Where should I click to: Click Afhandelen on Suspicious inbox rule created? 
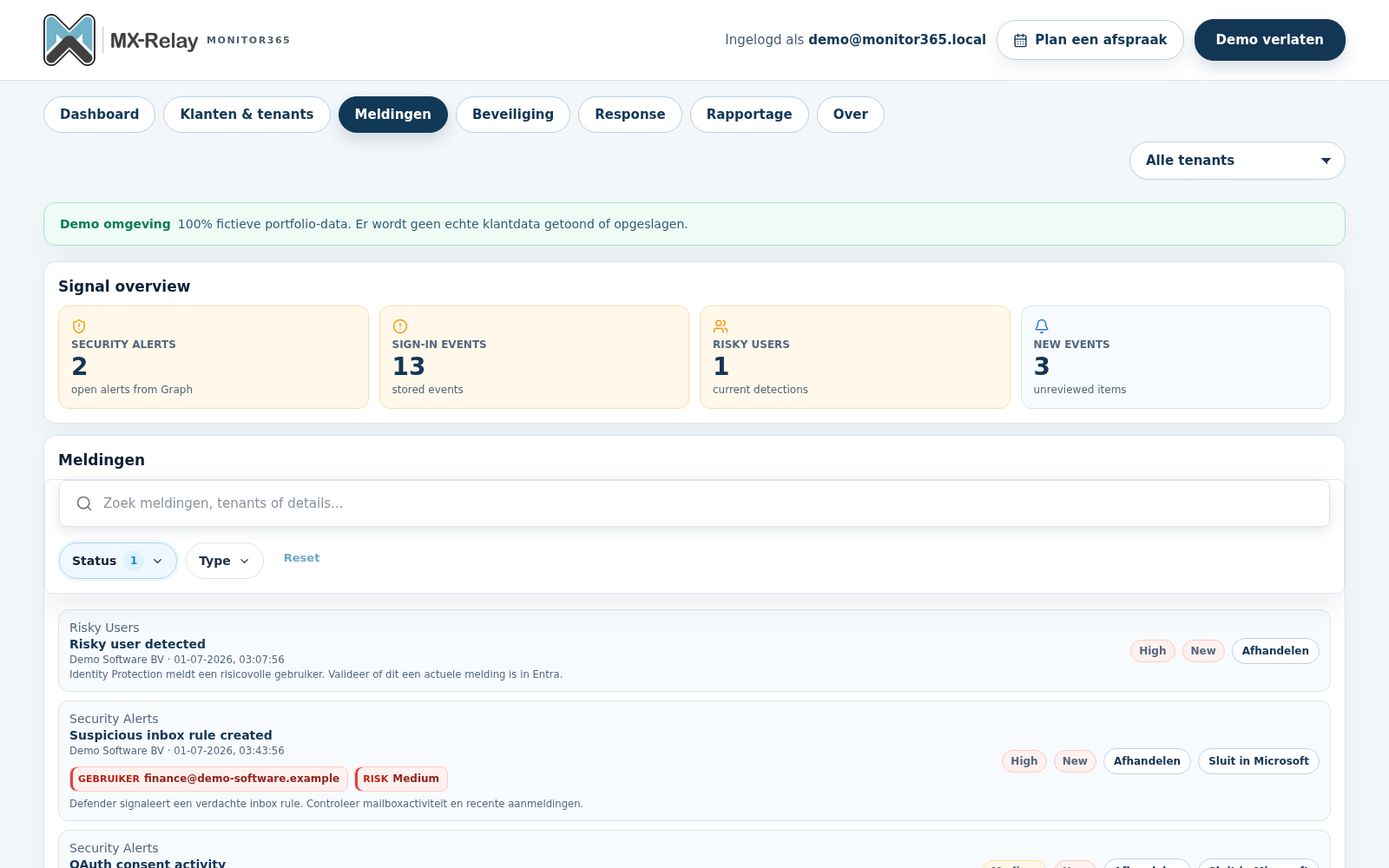[1147, 761]
